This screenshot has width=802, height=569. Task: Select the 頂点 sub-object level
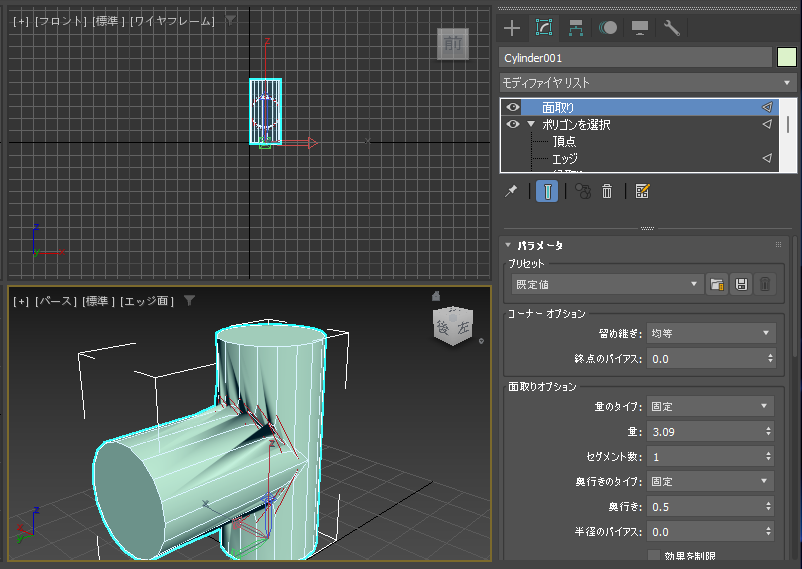click(564, 141)
